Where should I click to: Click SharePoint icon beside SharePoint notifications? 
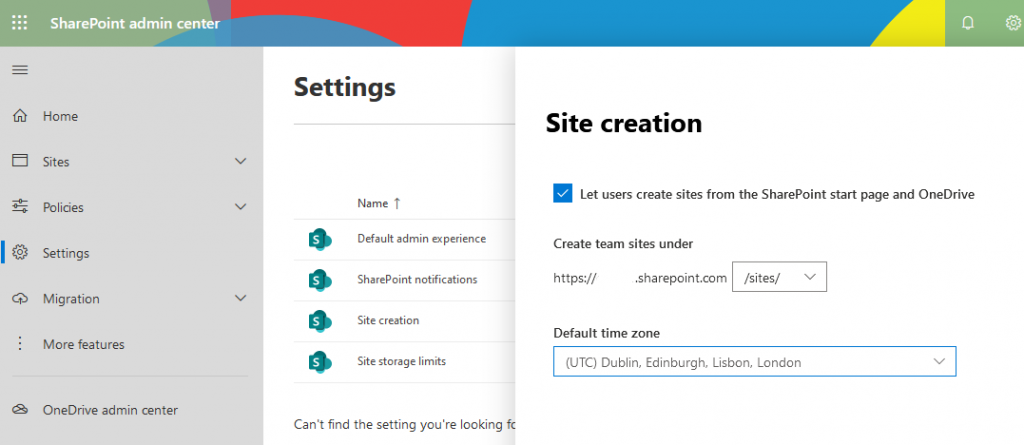[x=320, y=280]
